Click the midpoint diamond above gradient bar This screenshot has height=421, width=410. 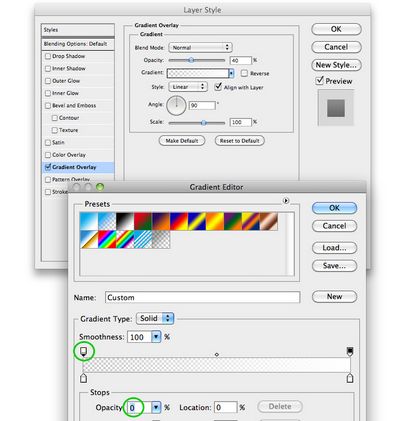pyautogui.click(x=217, y=354)
